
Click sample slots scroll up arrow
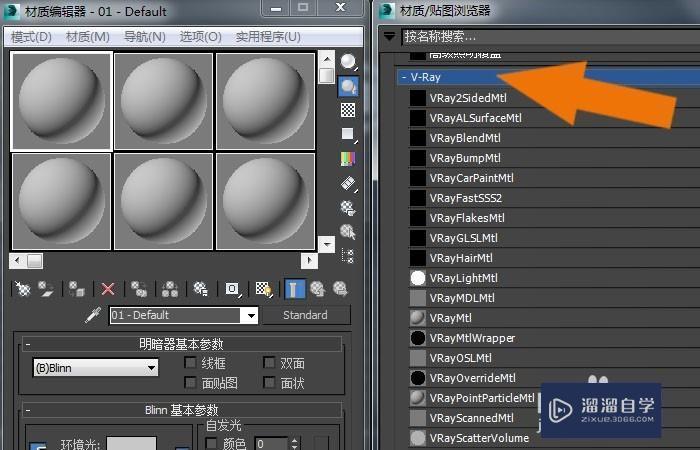pos(327,59)
